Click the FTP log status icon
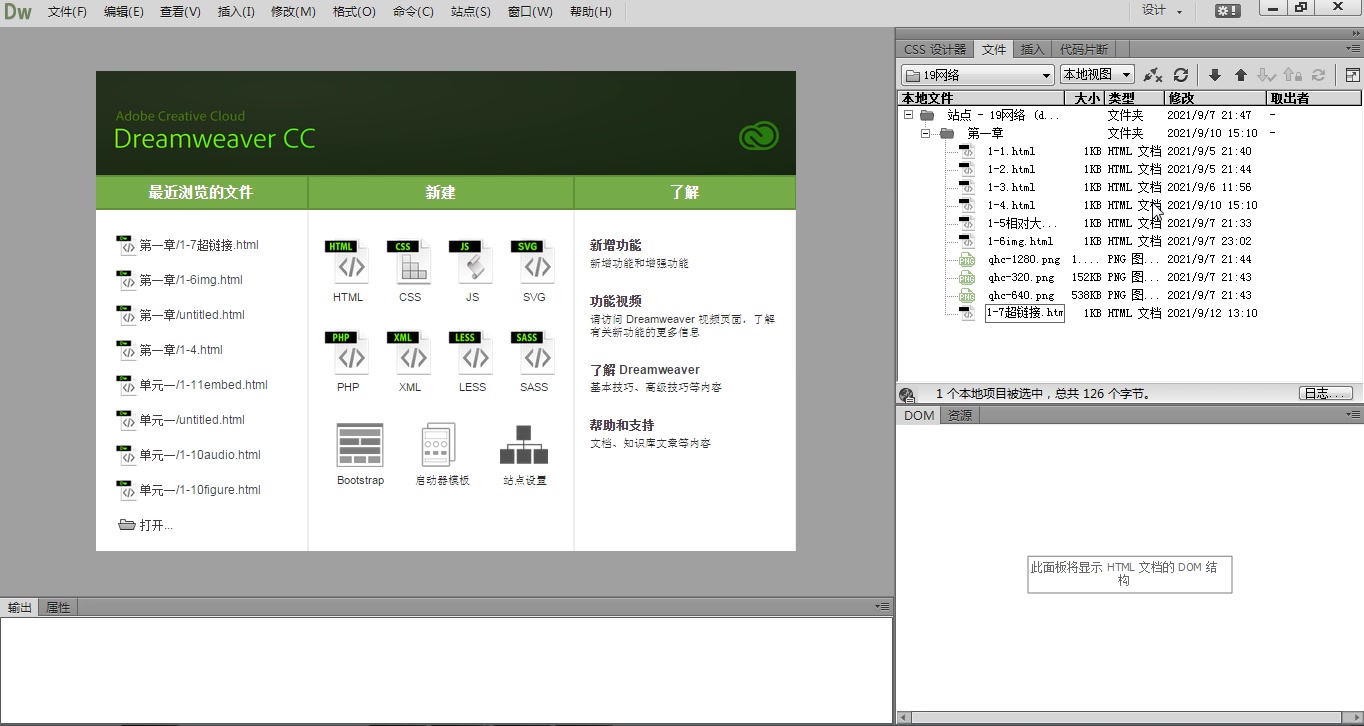 (x=907, y=395)
